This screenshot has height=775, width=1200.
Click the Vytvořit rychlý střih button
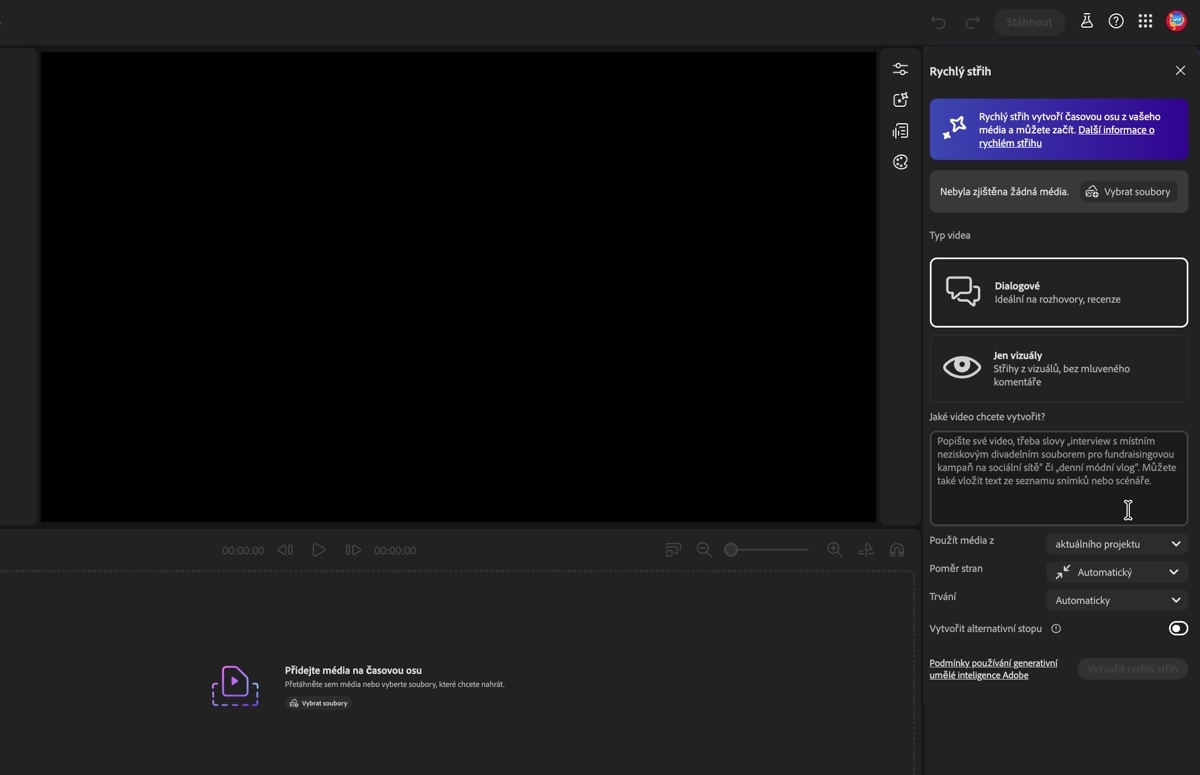coord(1132,669)
